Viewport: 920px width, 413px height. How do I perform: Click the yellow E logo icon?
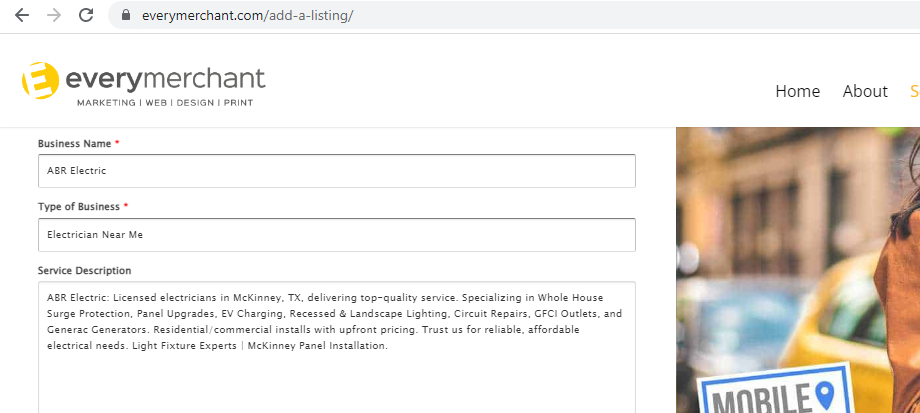40,80
